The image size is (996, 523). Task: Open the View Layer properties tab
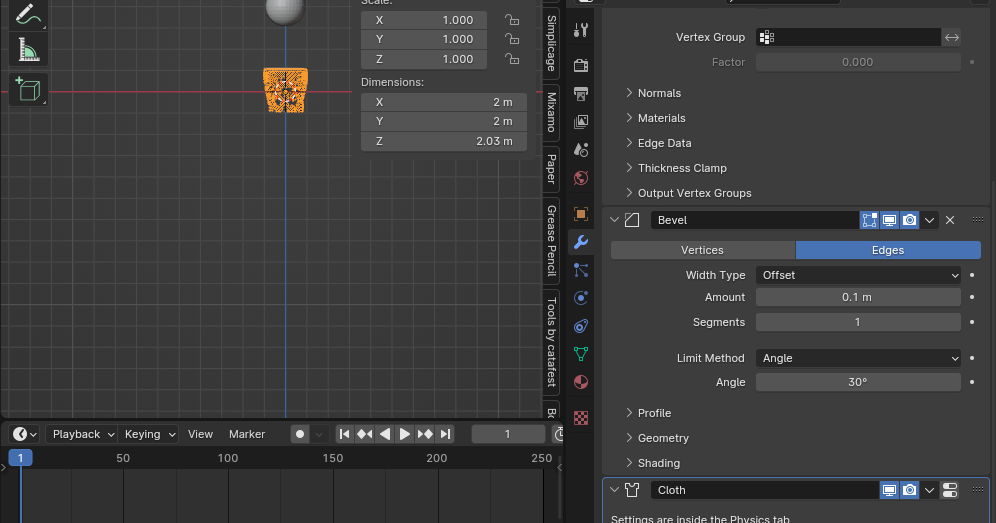(x=581, y=121)
